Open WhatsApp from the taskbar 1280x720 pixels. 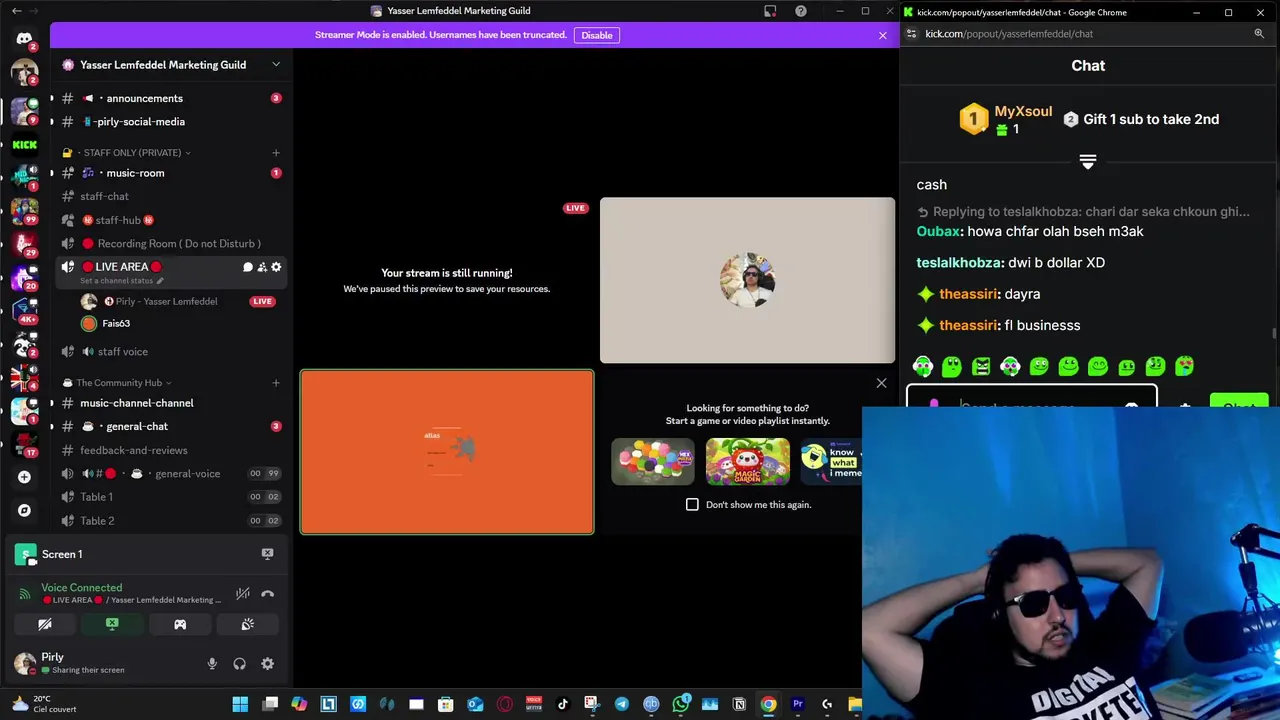[x=681, y=704]
